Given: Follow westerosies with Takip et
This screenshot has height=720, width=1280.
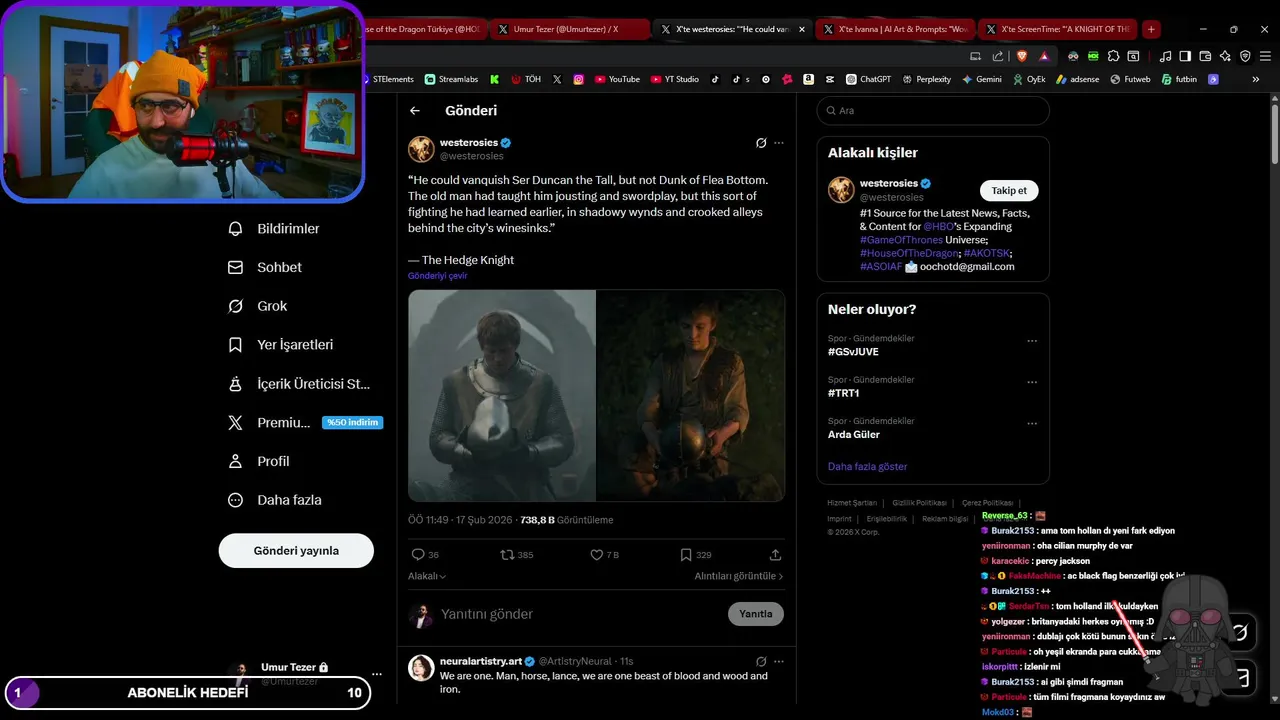Looking at the screenshot, I should click(x=1009, y=191).
